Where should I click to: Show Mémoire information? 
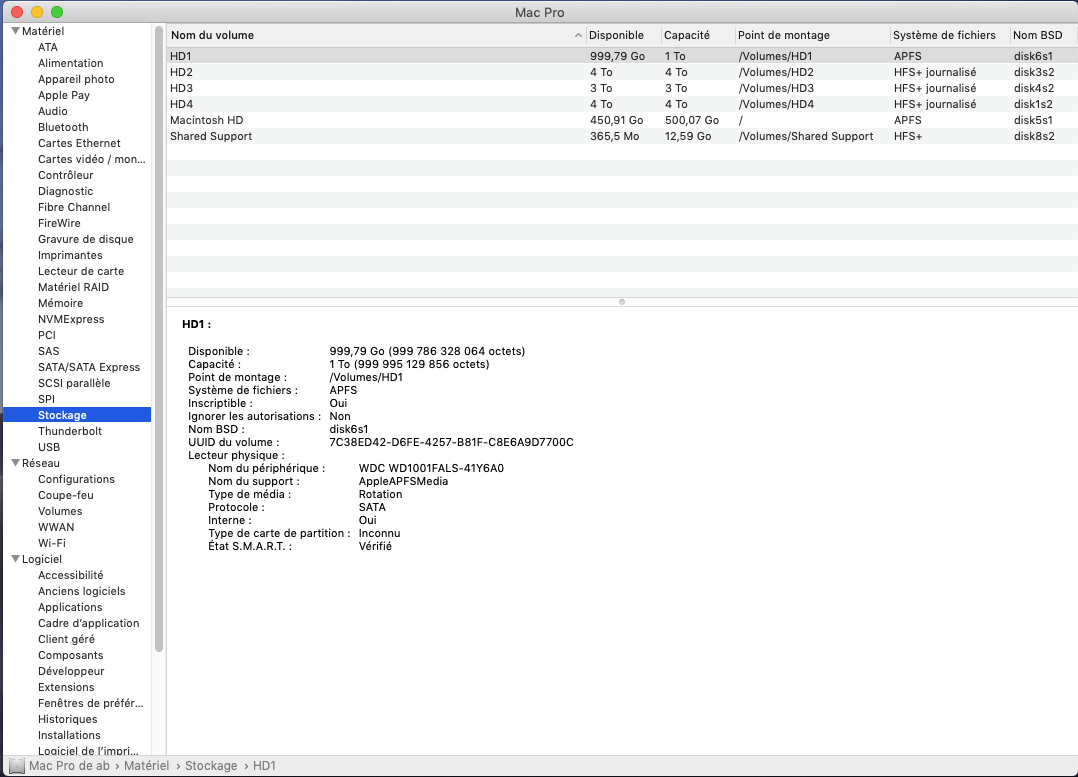[x=60, y=303]
